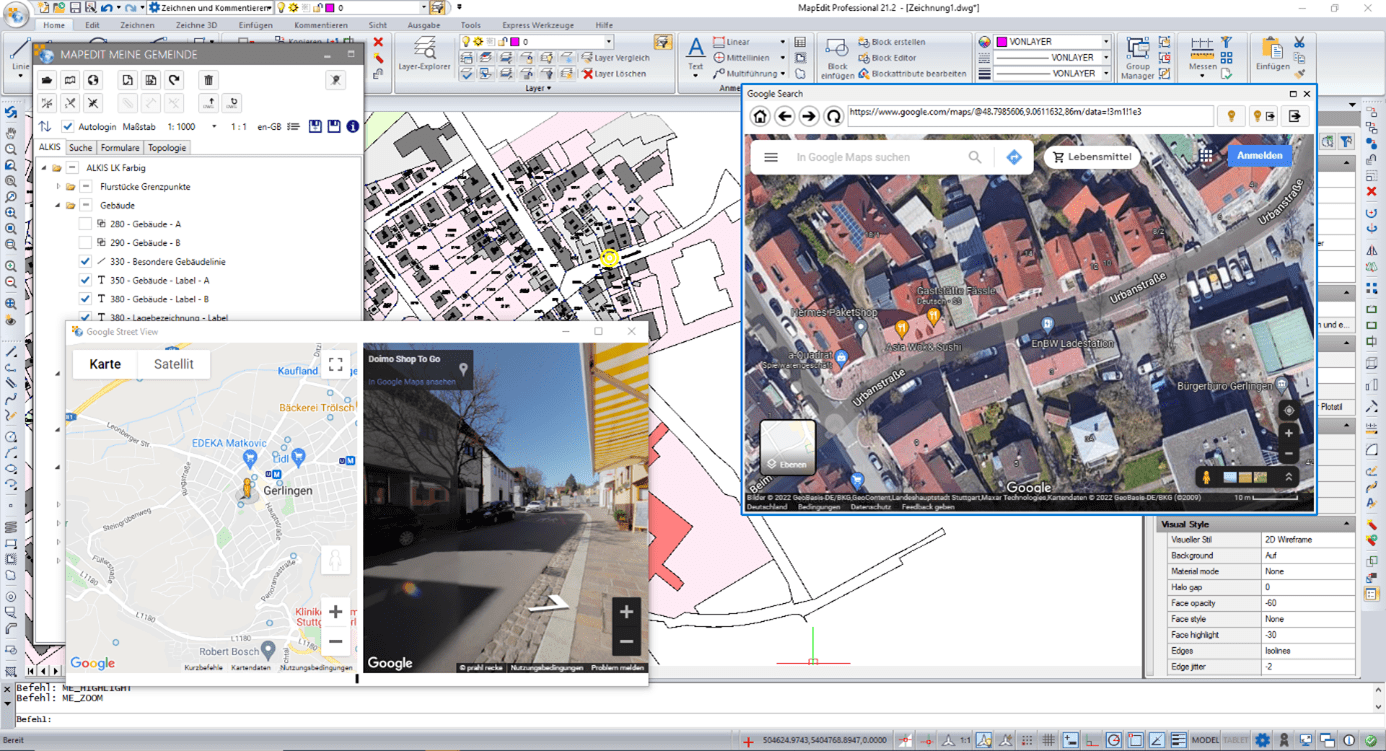Click the map book icon in MapEdit panel
This screenshot has width=1386, height=751.
pyautogui.click(x=70, y=80)
